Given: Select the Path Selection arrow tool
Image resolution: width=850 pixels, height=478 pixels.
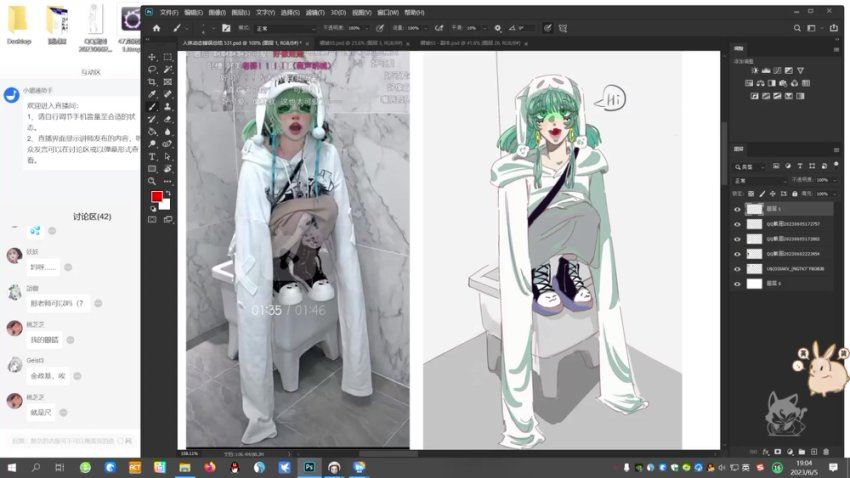Looking at the screenshot, I should click(168, 157).
